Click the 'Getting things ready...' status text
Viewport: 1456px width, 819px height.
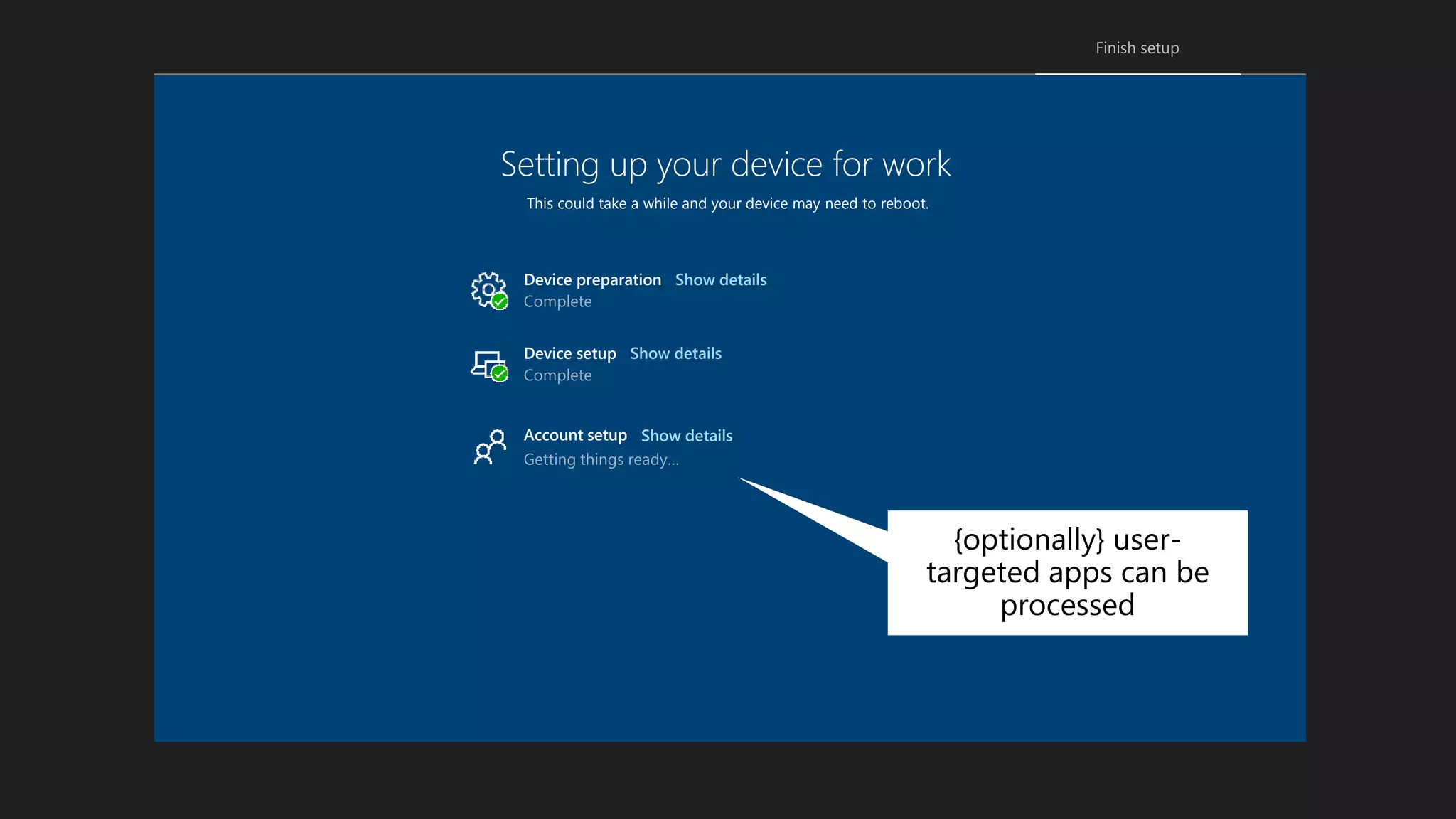[601, 459]
